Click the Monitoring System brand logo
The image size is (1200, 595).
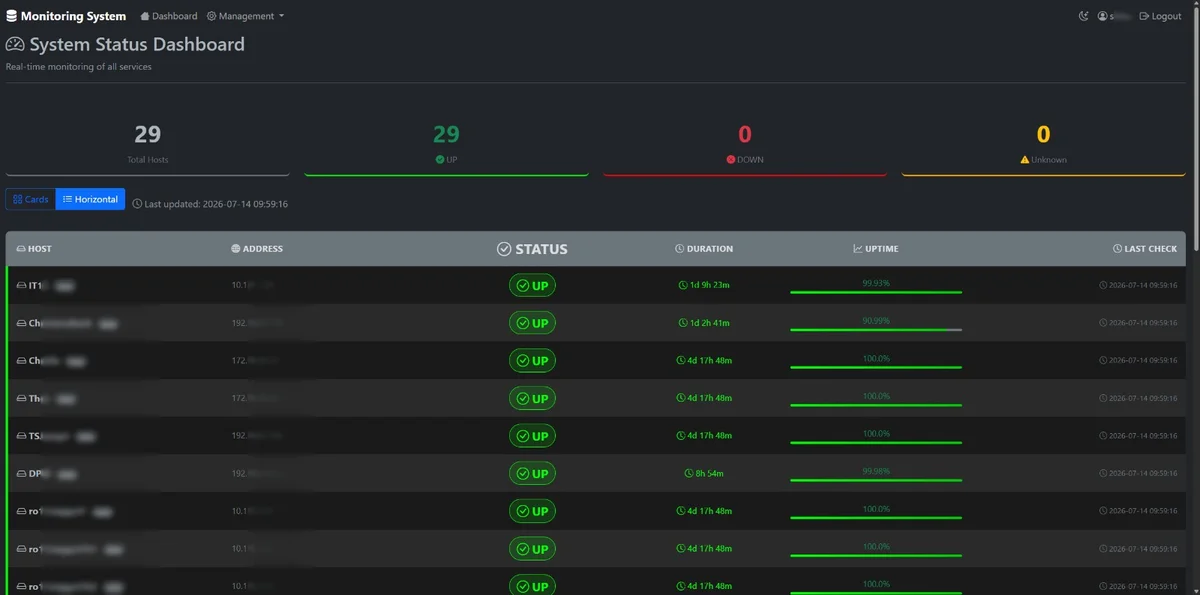coord(66,16)
